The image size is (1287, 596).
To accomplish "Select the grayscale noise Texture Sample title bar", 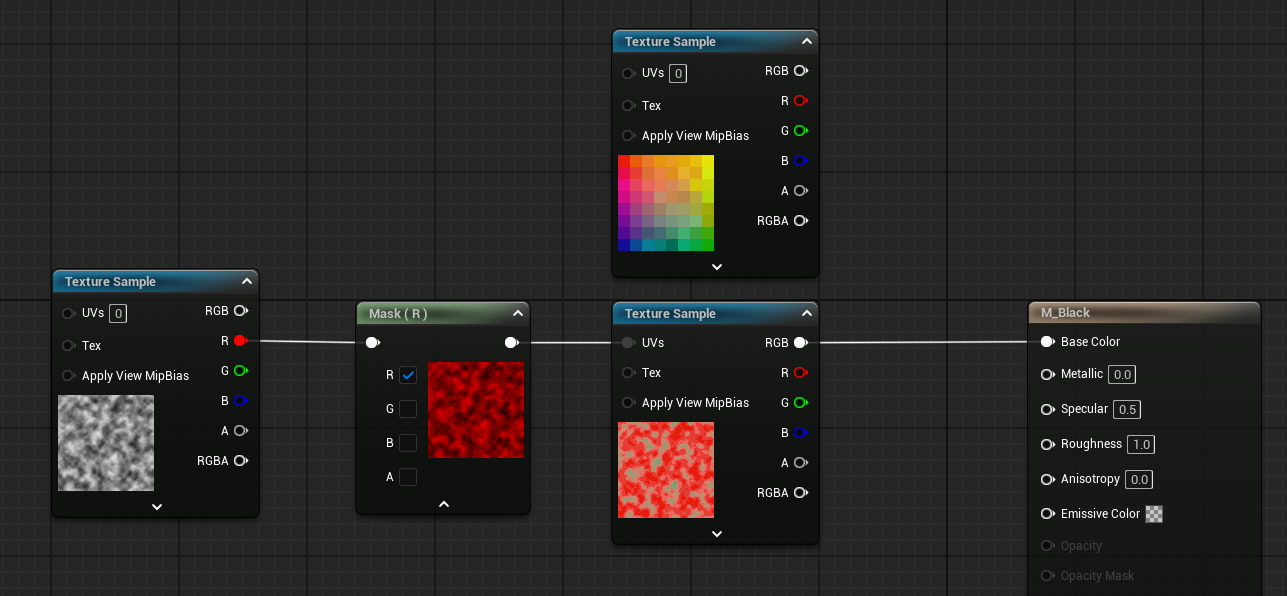I will (155, 281).
